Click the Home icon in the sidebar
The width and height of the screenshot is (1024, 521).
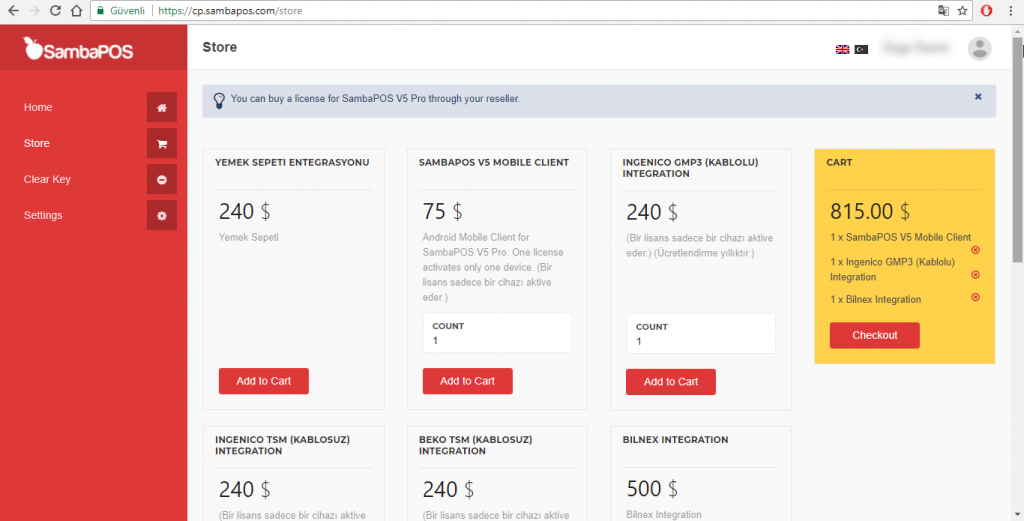[x=161, y=108]
